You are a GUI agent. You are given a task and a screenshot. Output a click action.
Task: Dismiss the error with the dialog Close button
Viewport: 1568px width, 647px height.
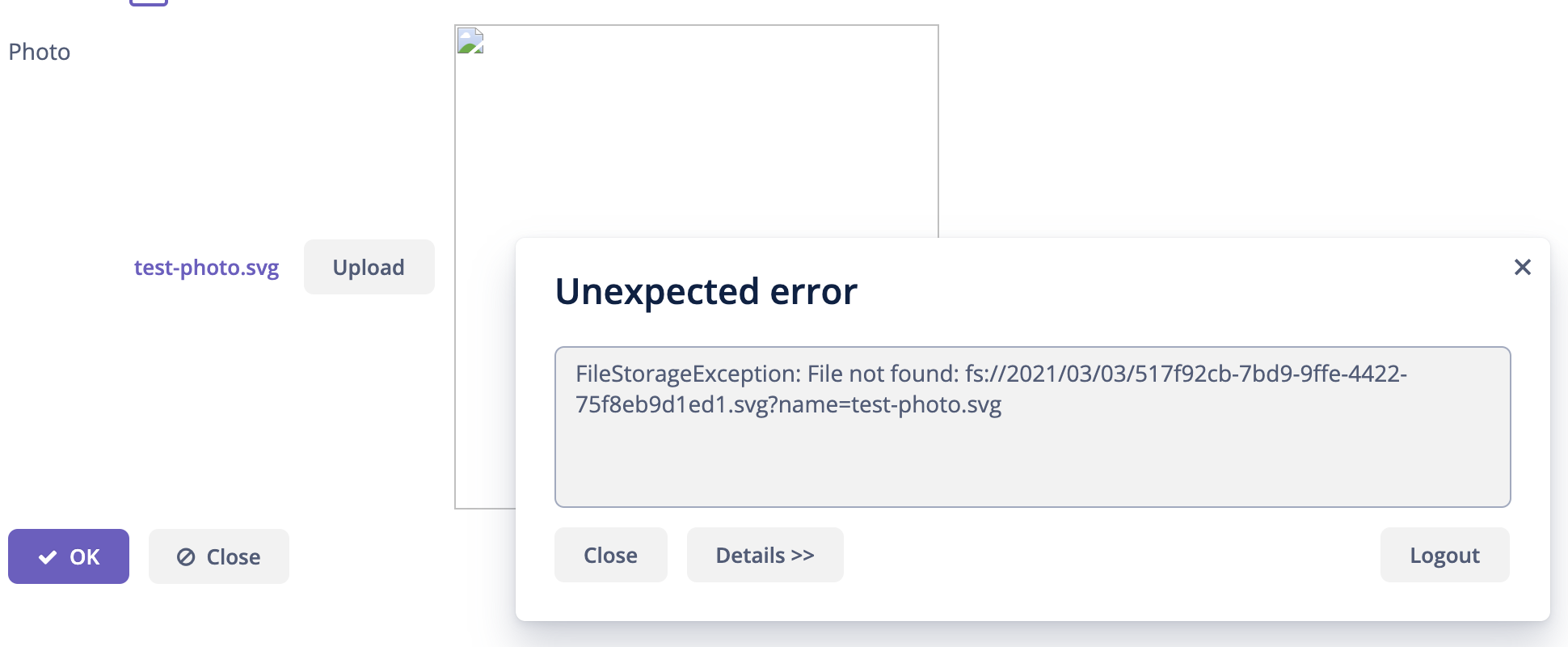(x=609, y=555)
